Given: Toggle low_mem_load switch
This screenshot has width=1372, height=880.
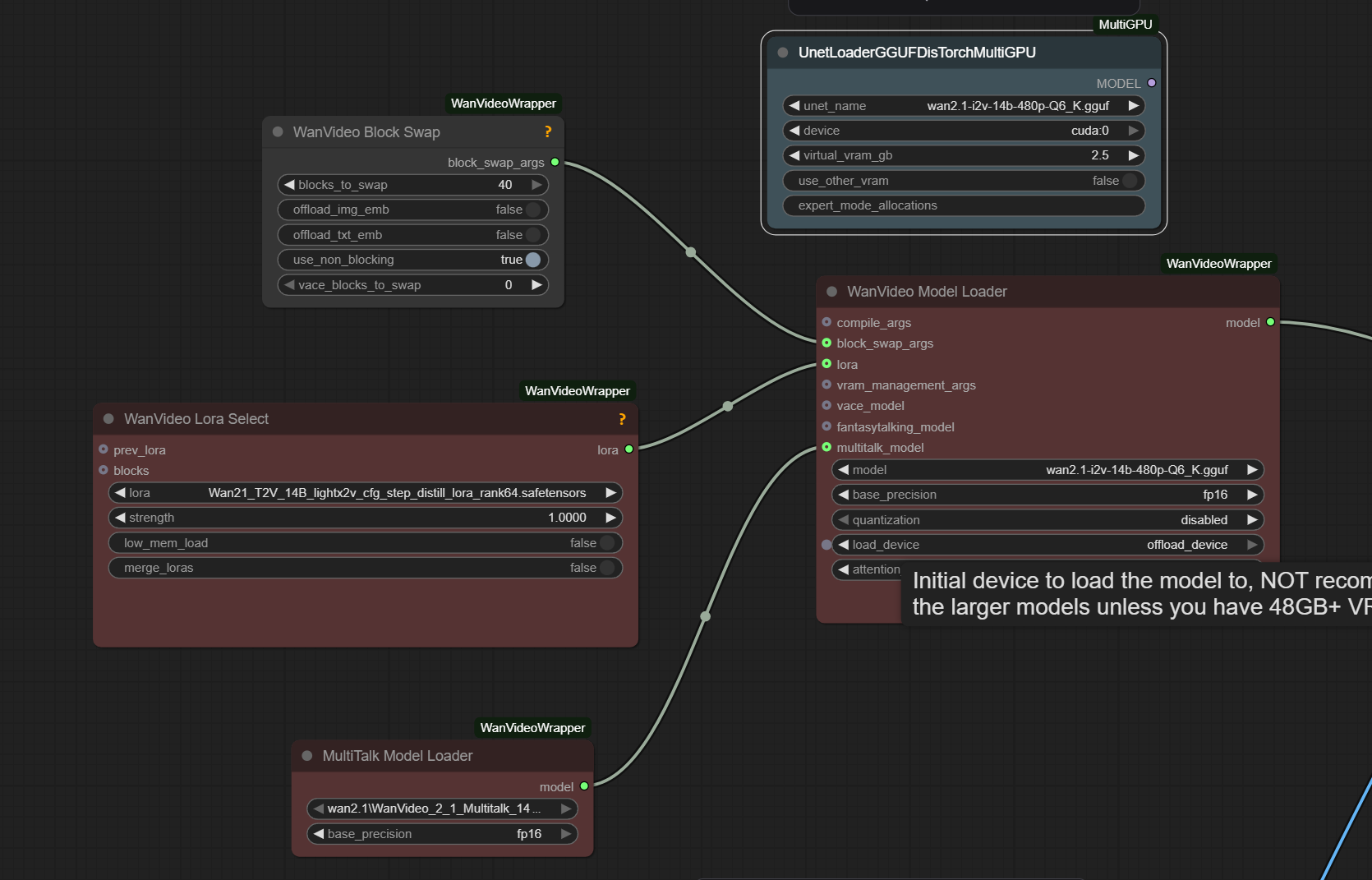Looking at the screenshot, I should click(x=607, y=543).
